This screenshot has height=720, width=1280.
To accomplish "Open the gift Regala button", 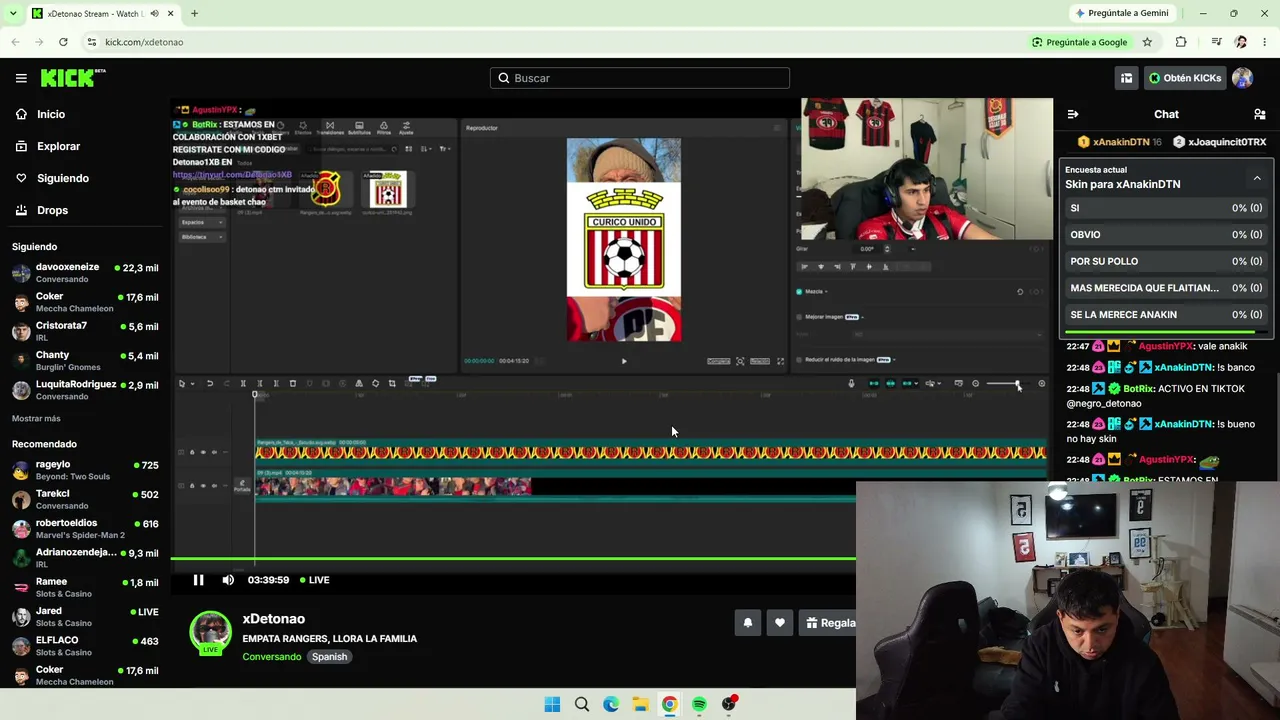I will click(830, 623).
